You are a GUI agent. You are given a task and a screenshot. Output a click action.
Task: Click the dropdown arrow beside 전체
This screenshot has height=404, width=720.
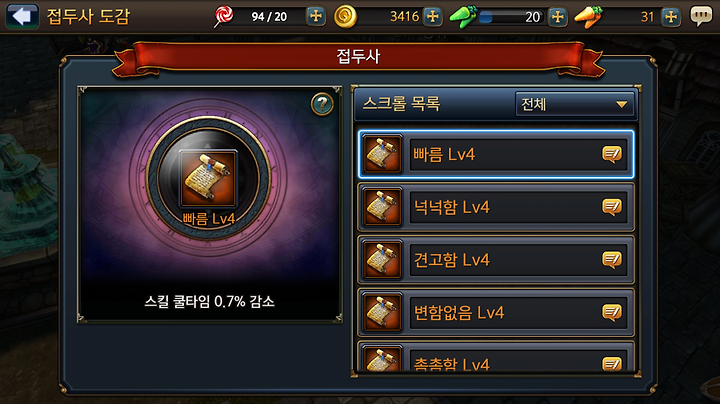pyautogui.click(x=622, y=105)
